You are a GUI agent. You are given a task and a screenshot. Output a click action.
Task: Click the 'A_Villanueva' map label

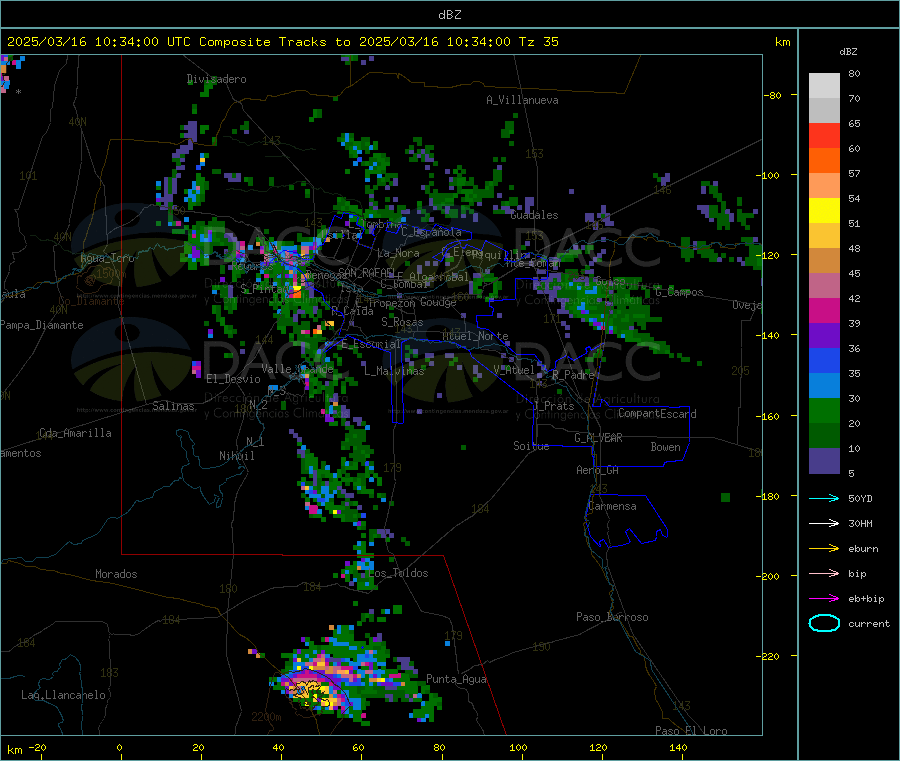[x=522, y=100]
